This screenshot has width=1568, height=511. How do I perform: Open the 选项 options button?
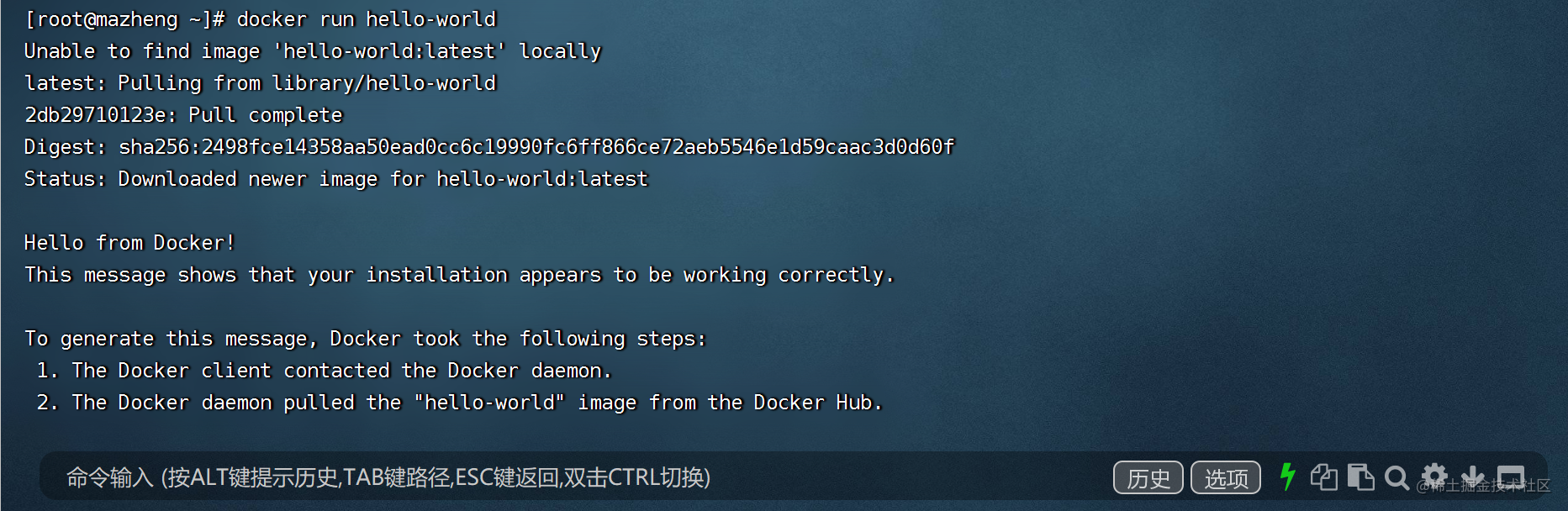coord(1226,478)
